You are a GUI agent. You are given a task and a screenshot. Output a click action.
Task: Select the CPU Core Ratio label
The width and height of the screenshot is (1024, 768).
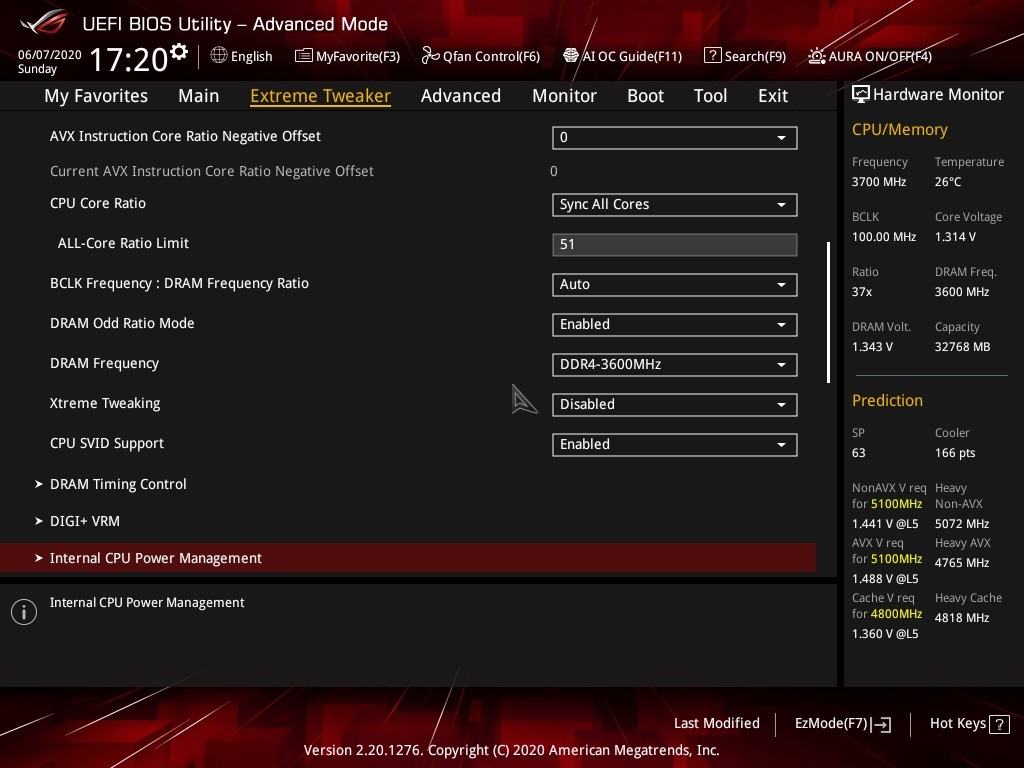(98, 203)
